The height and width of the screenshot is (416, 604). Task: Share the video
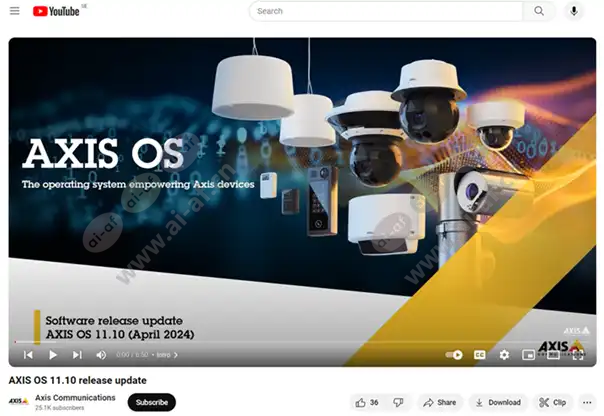[440, 403]
